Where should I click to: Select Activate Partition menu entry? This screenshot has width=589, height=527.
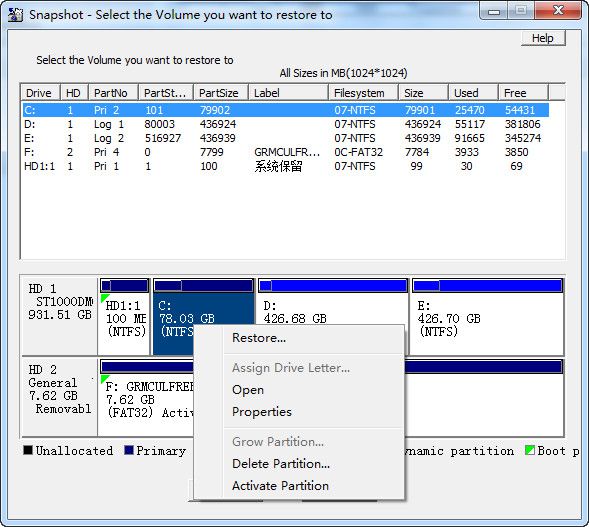[280, 486]
